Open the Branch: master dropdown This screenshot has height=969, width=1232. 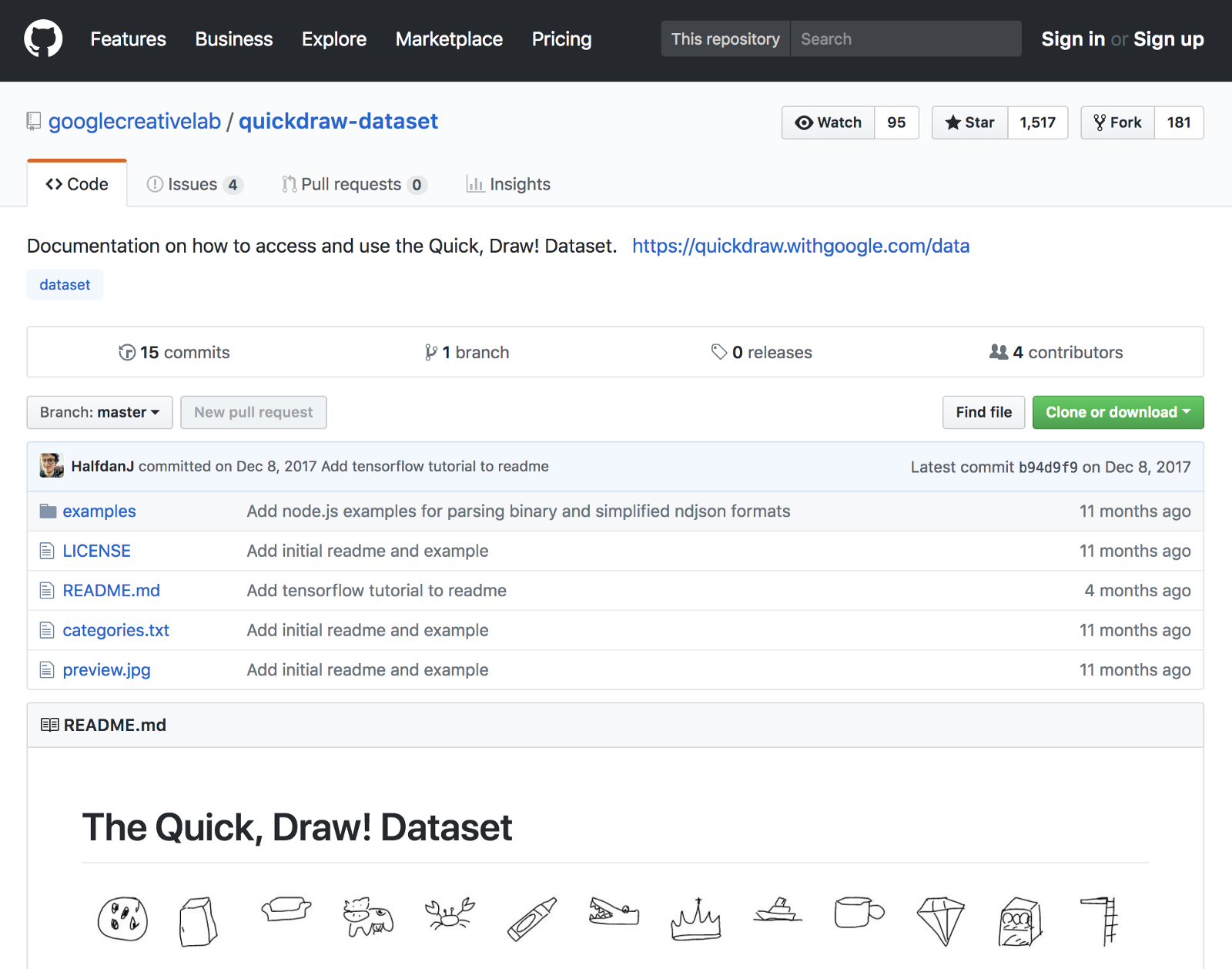click(x=100, y=413)
